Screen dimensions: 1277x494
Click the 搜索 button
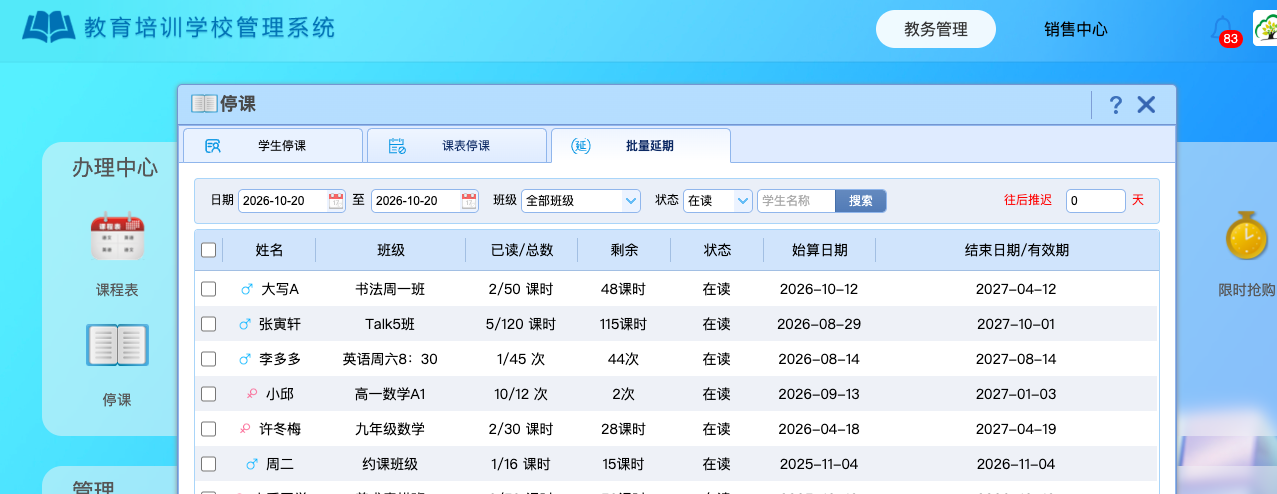861,201
